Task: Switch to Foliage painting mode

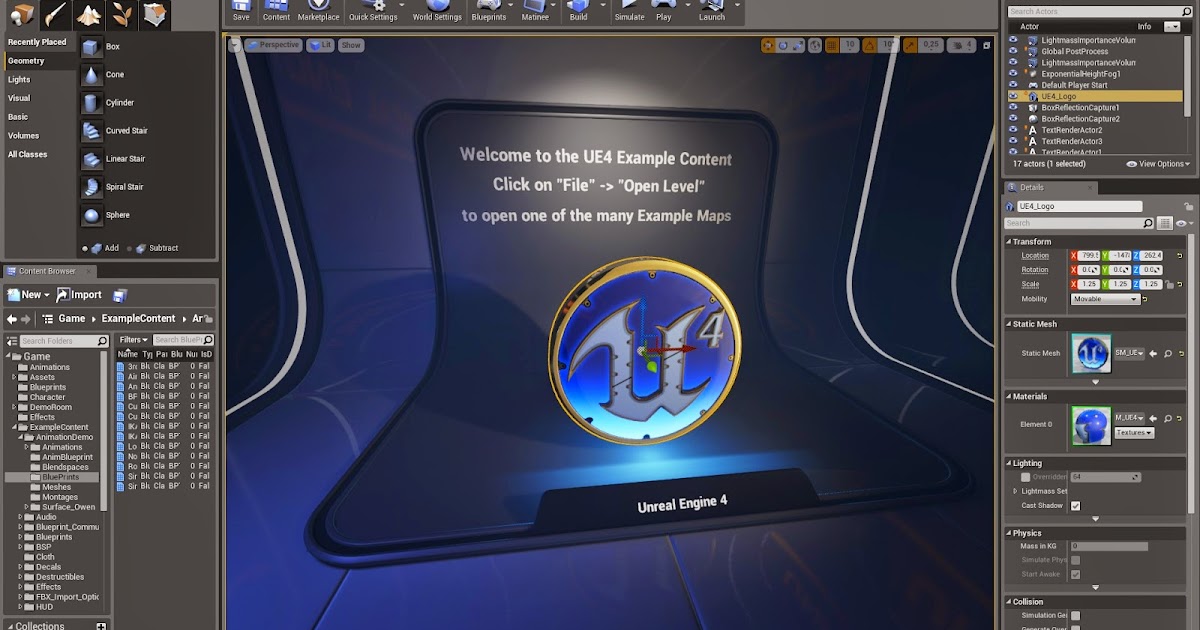Action: pos(120,14)
